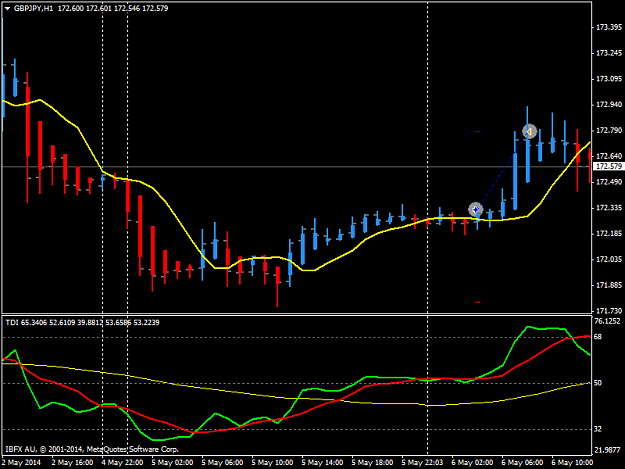Screen dimensions: 625x469
Task: Click price scale value 172.490
Action: tap(609, 182)
